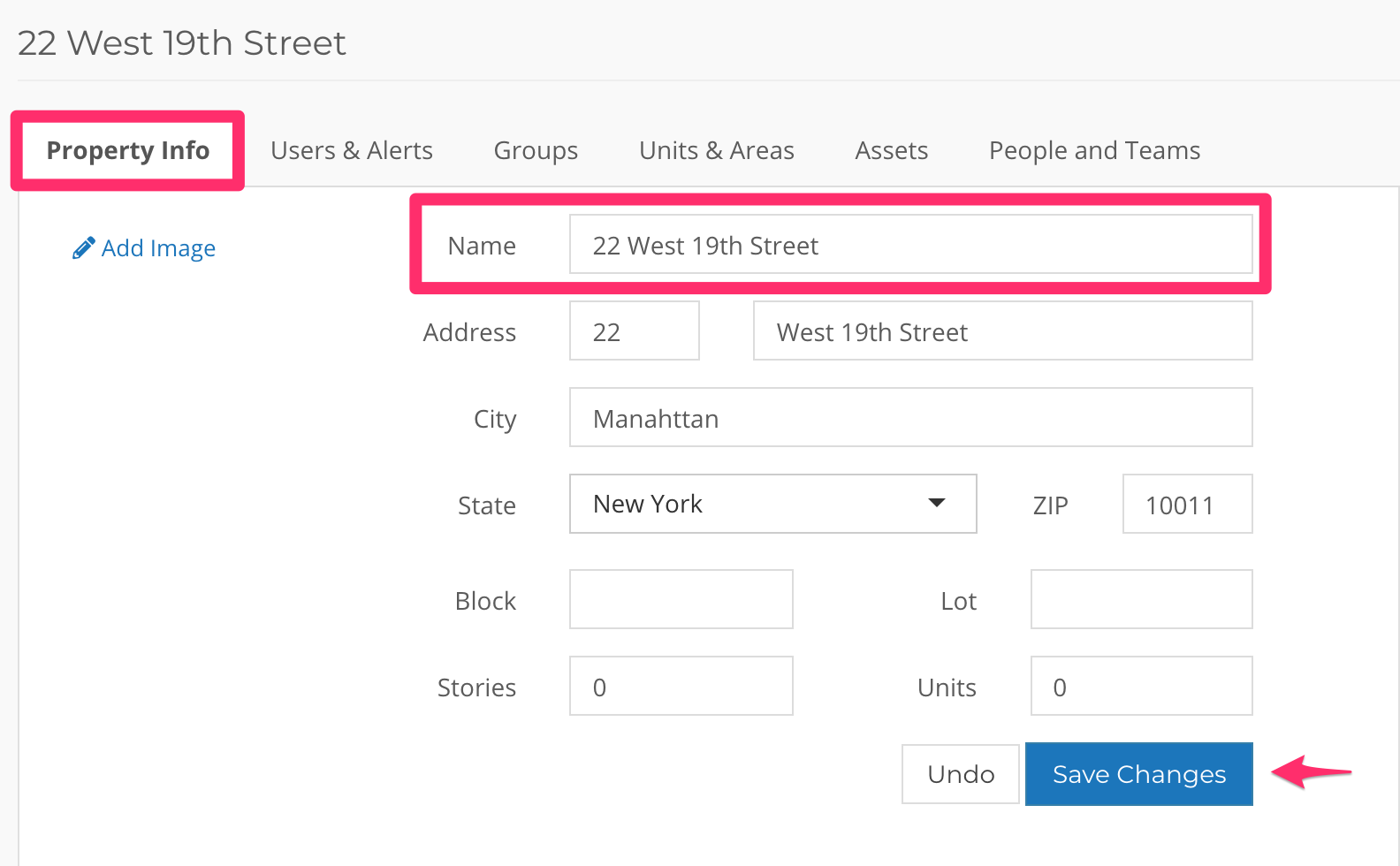This screenshot has width=1400, height=866.
Task: Switch to the Property Info tab
Action: point(128,150)
